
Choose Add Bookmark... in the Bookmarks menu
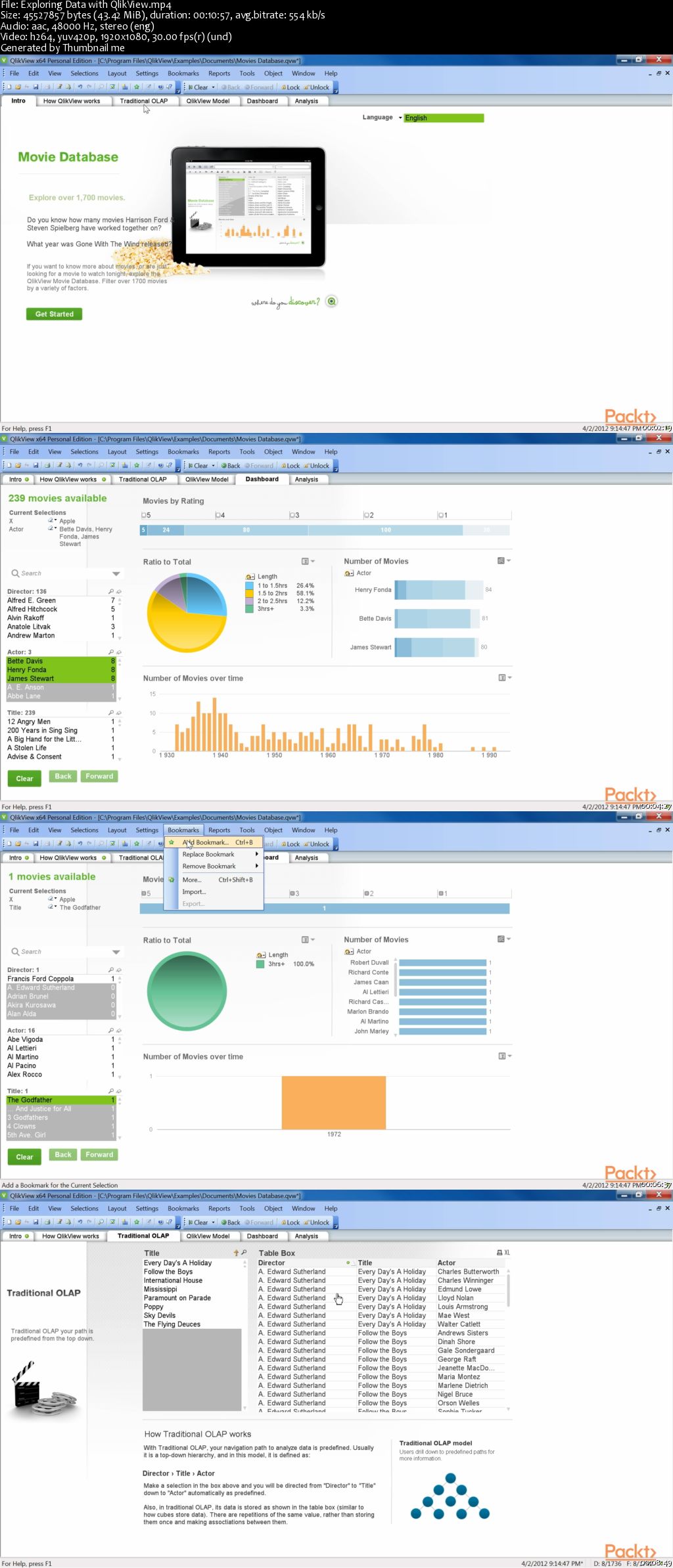point(214,842)
